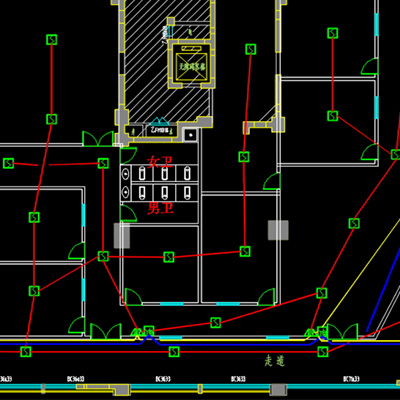Pick the blue diagonal line at right edge
Image resolution: width=400 pixels, height=400 pixels.
383,290
